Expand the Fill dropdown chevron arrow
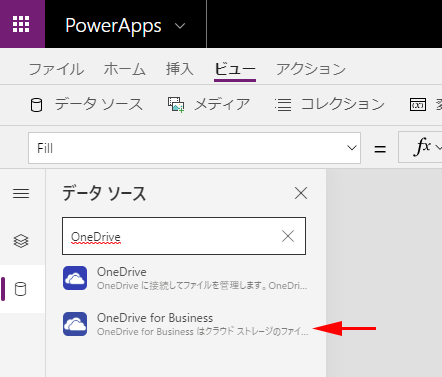Screen dimensions: 442x377 (x=352, y=148)
